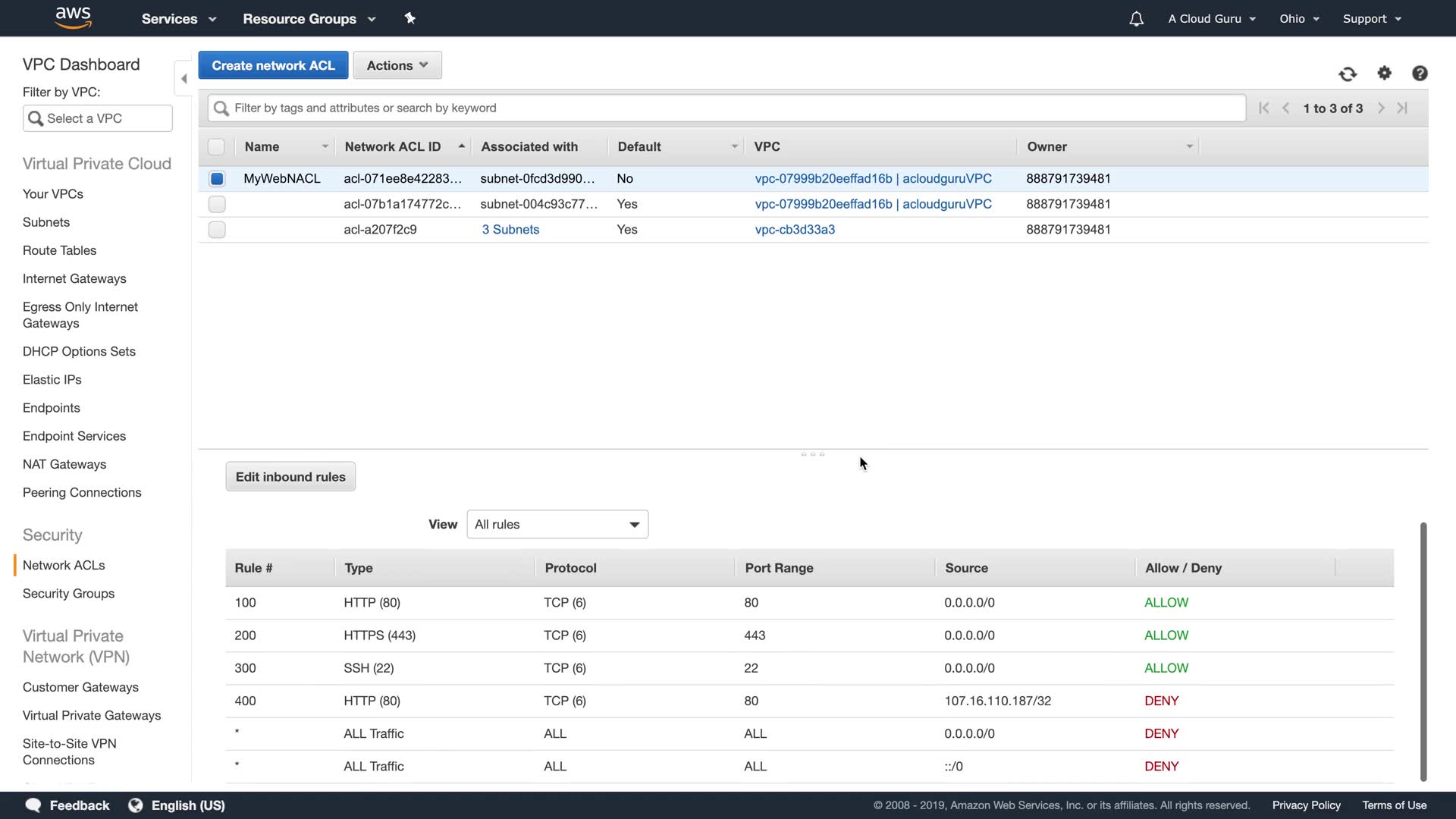Image resolution: width=1456 pixels, height=819 pixels.
Task: Open the 3 Subnets link
Action: tap(510, 230)
